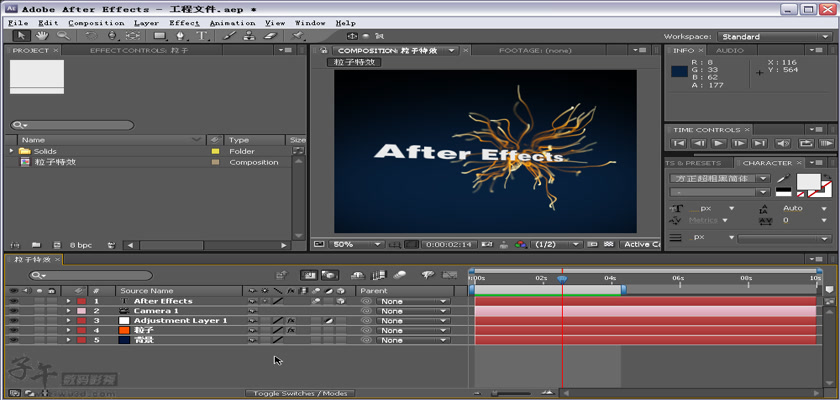Mute audio in Time Controls panel
The image size is (840, 400).
coord(782,144)
